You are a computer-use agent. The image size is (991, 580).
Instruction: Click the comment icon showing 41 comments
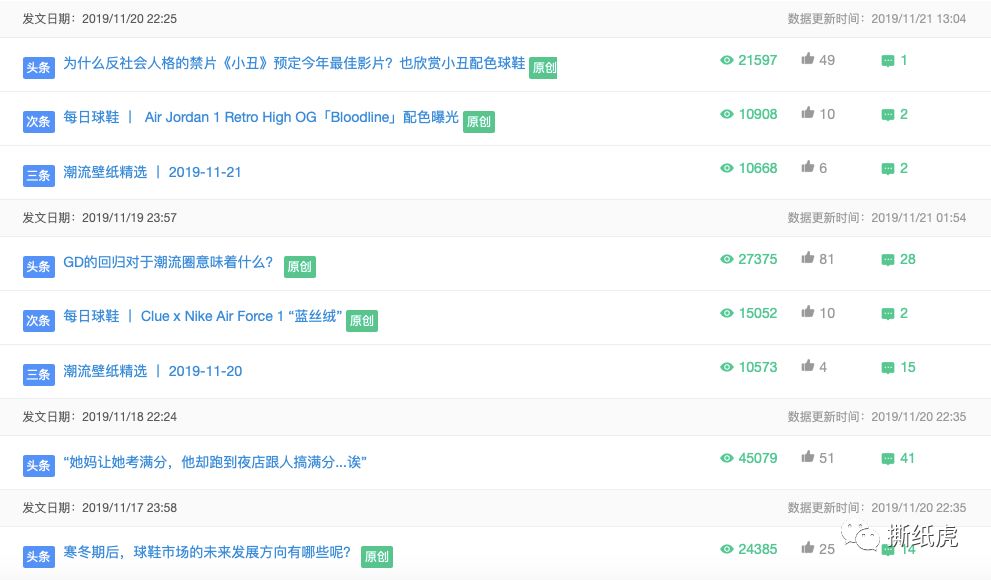pyautogui.click(x=888, y=458)
